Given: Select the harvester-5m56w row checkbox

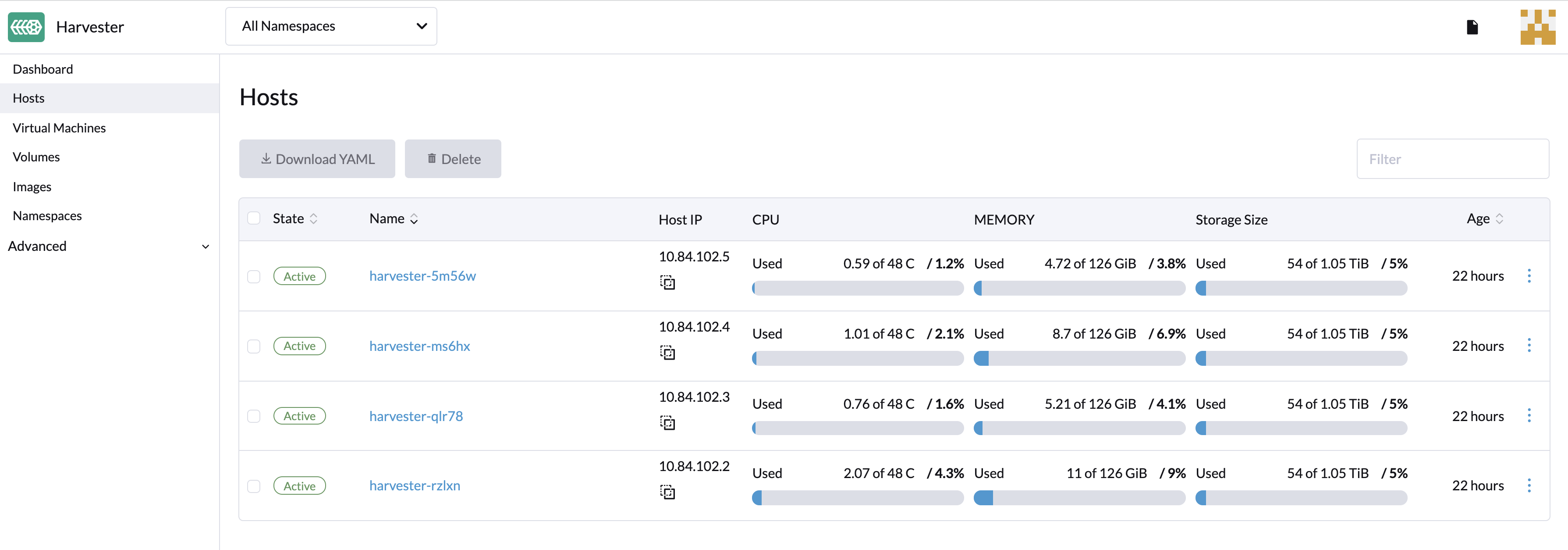Looking at the screenshot, I should point(254,276).
